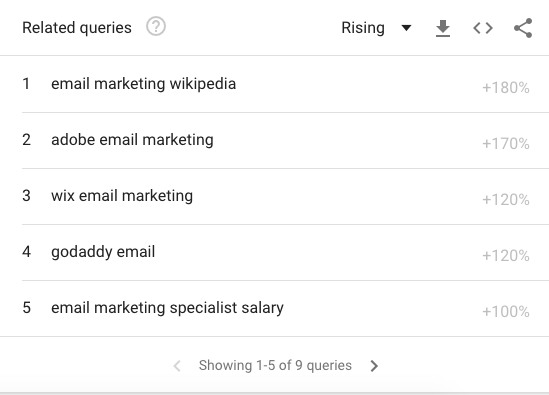This screenshot has height=395, width=549.
Task: Click the +100% growth value
Action: point(506,312)
